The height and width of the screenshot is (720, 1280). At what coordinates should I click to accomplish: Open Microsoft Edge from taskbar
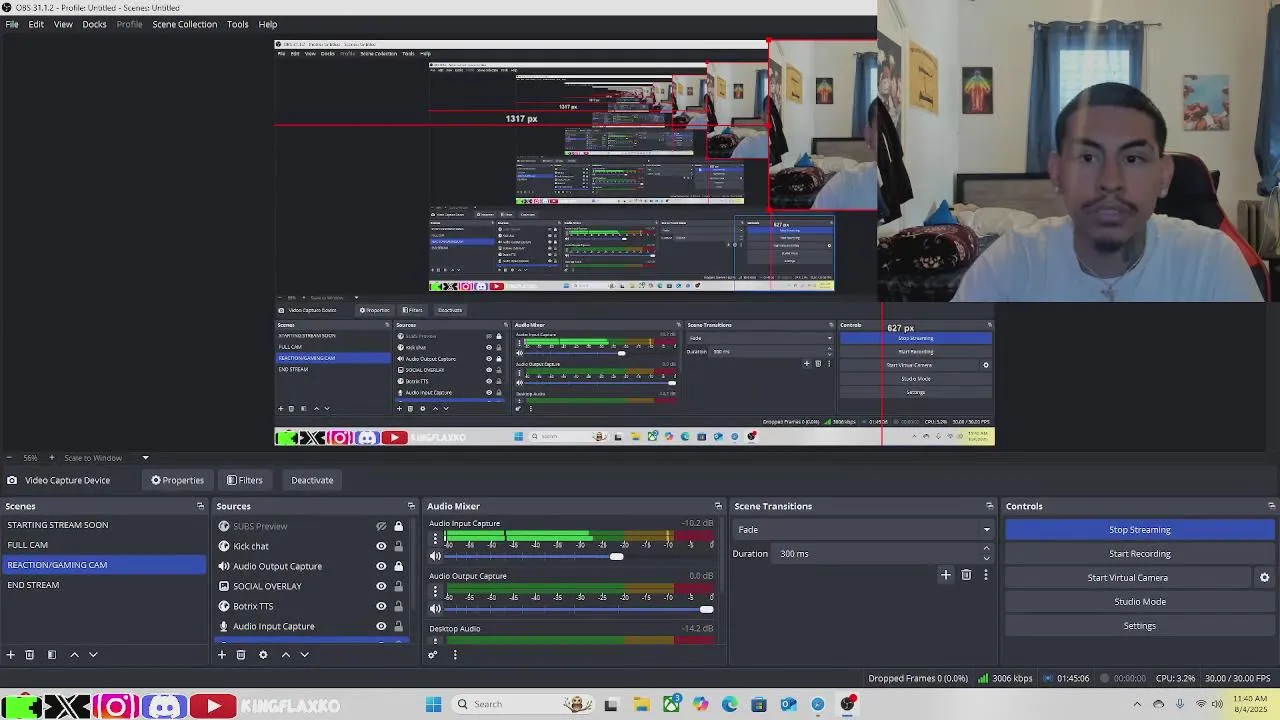coord(730,704)
